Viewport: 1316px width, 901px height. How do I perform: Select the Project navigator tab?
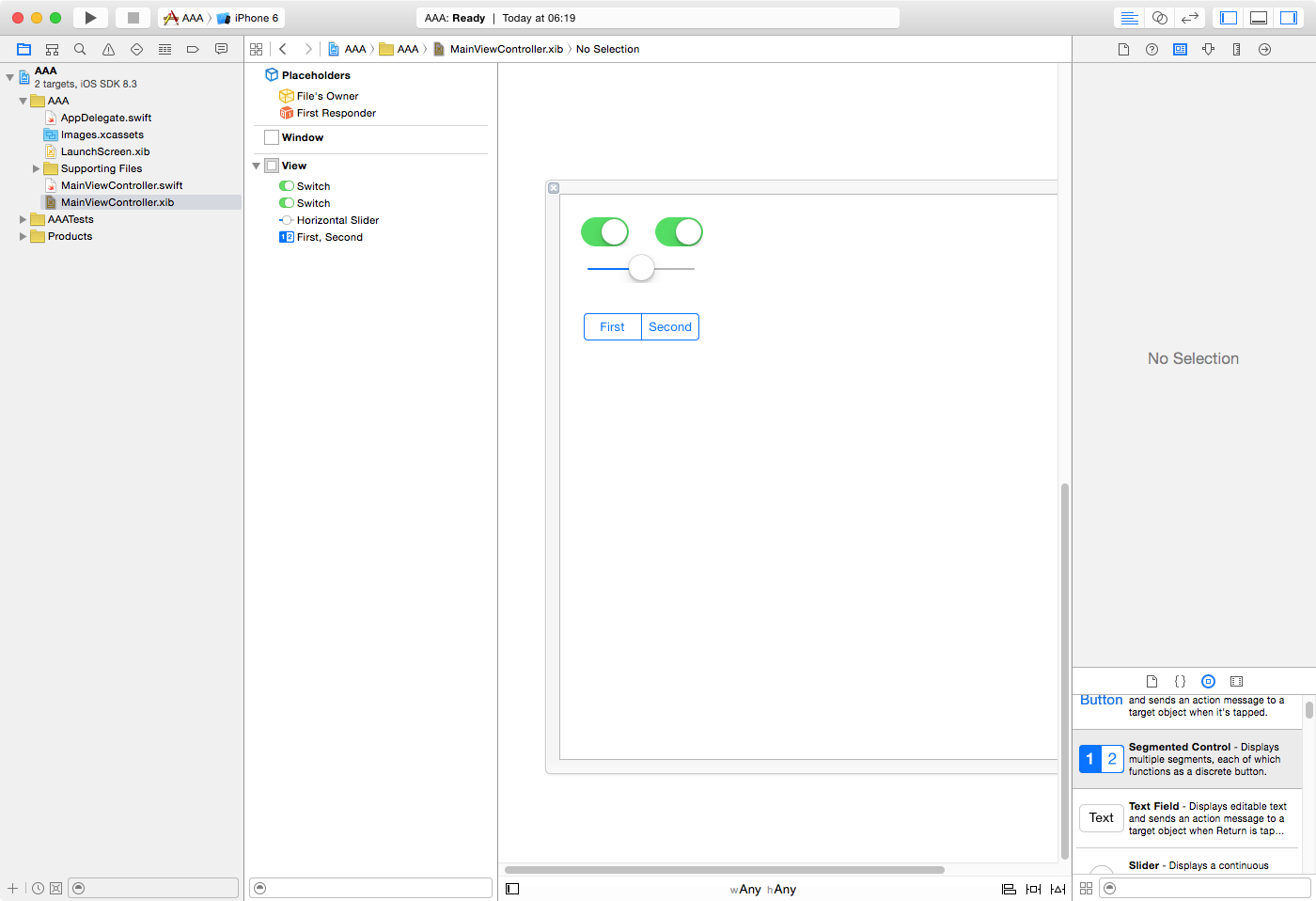24,49
